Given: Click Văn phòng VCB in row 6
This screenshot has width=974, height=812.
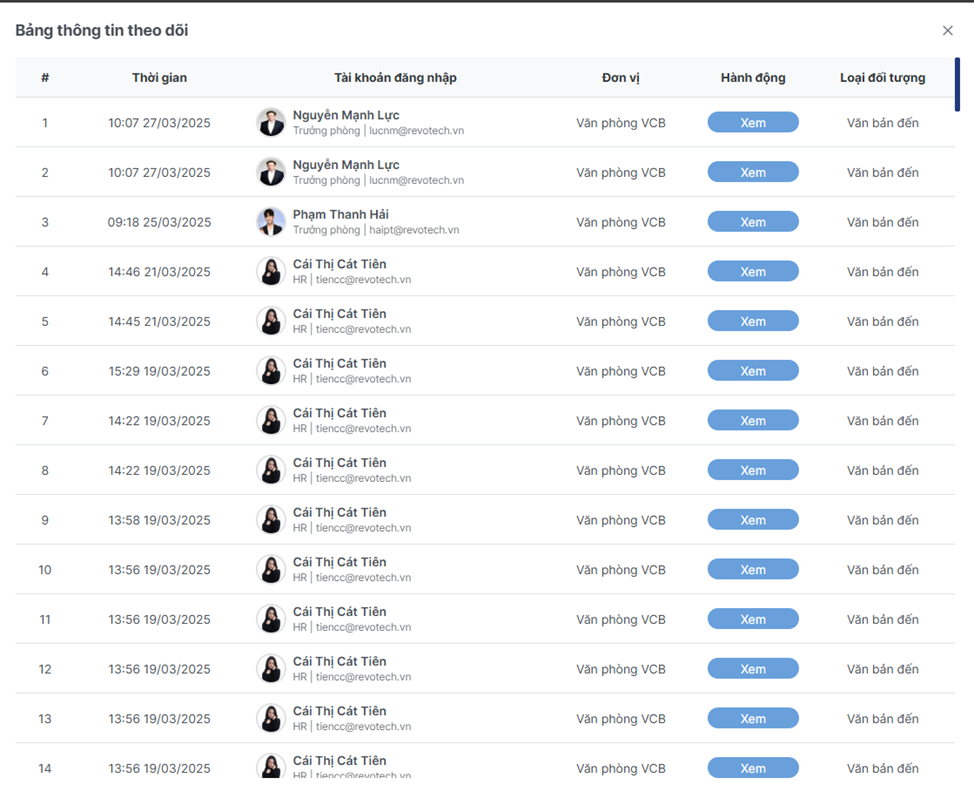Looking at the screenshot, I should pos(621,371).
